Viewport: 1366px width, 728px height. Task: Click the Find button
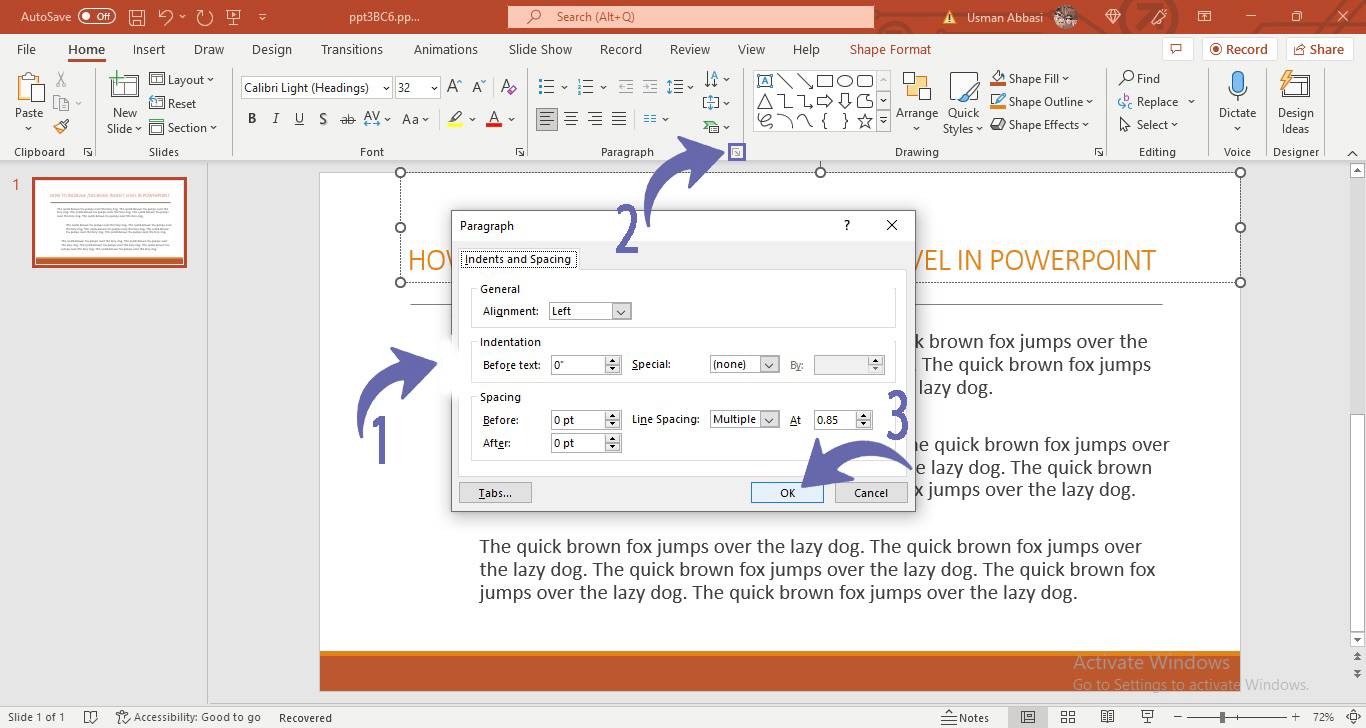click(1140, 78)
